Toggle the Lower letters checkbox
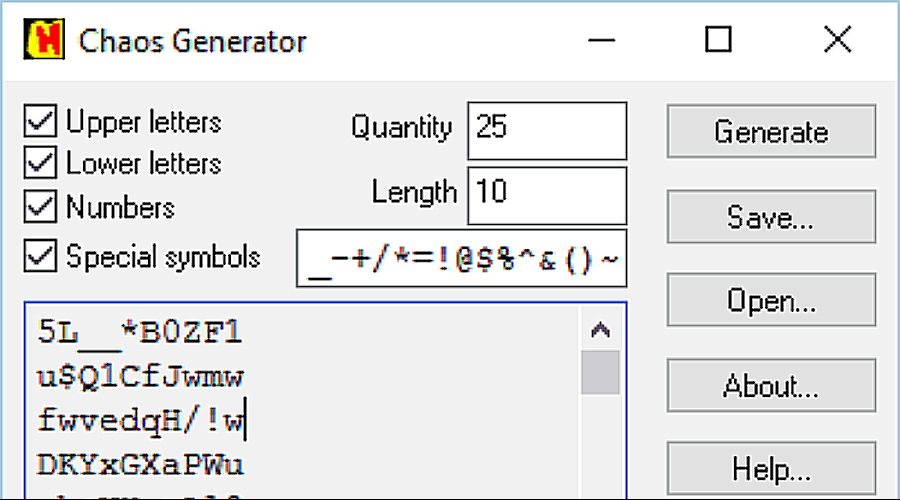The image size is (900, 500). click(41, 164)
